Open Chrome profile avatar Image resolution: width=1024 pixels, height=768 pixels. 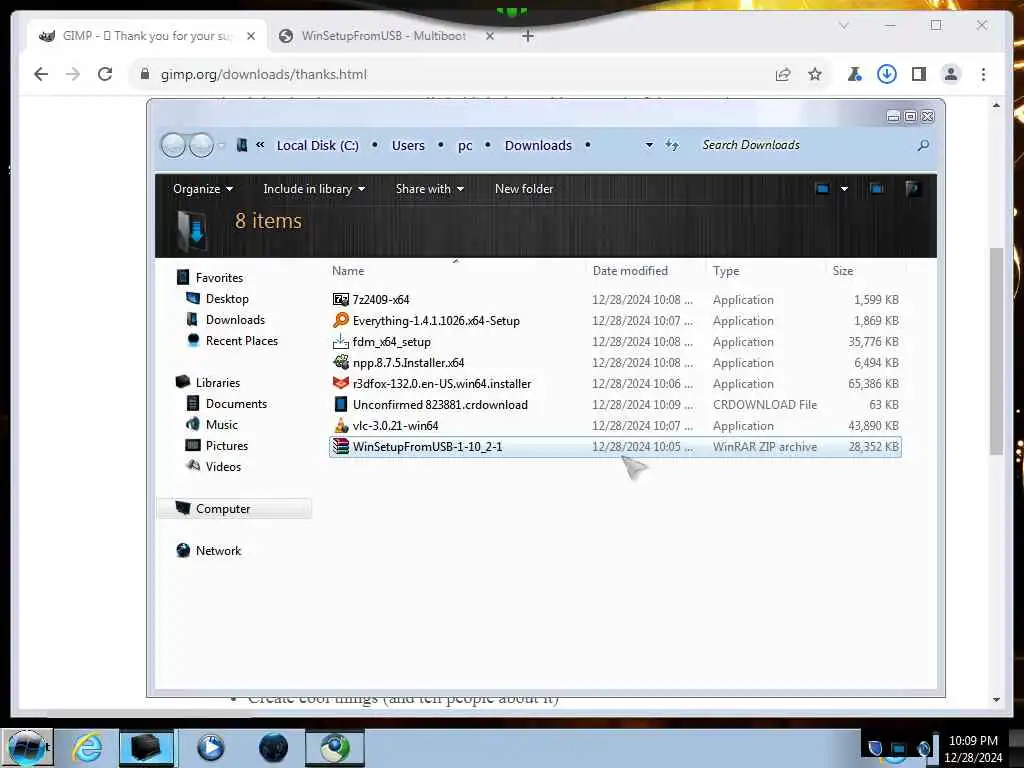951,74
